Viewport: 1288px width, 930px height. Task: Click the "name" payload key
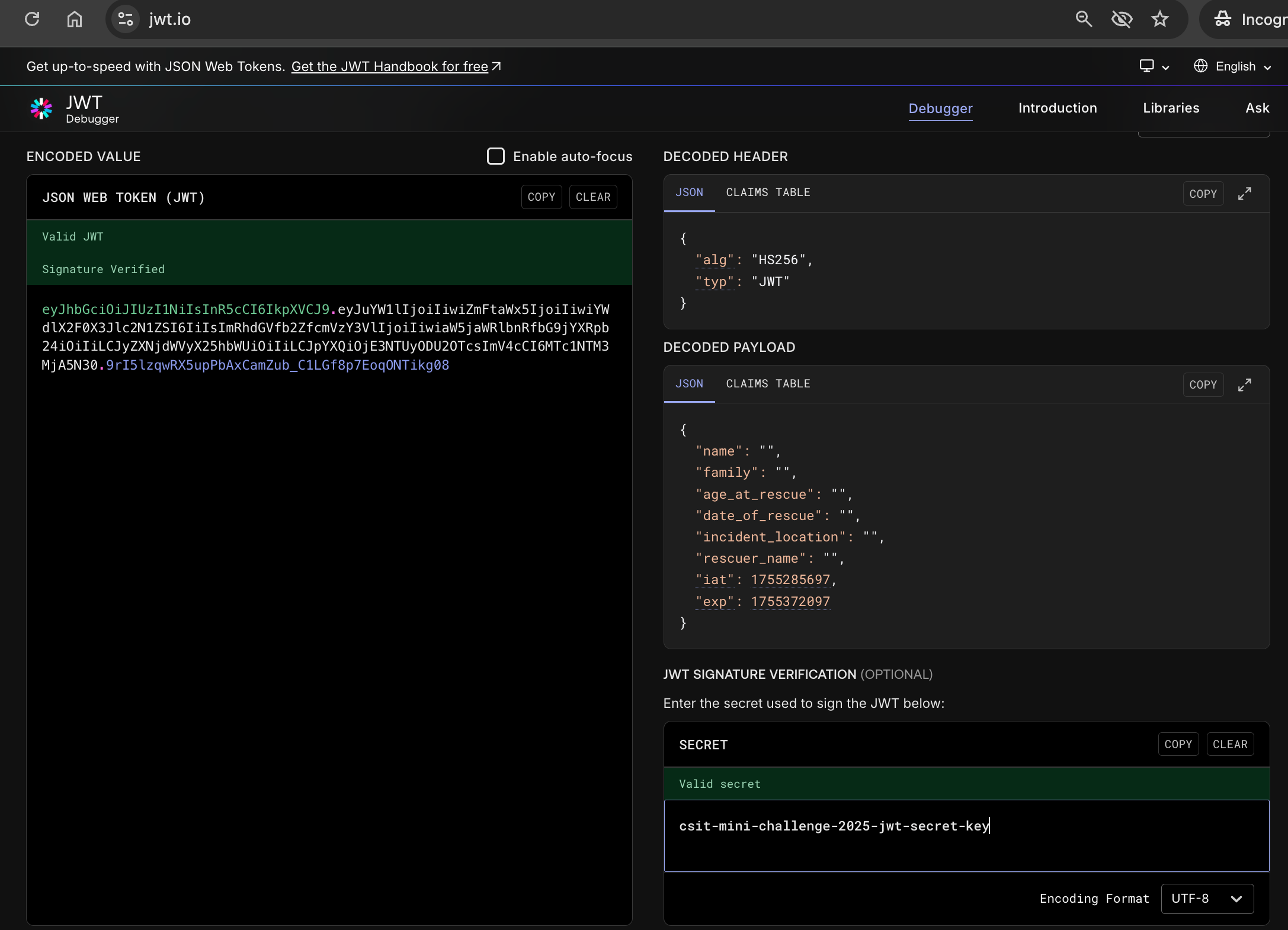pos(719,451)
